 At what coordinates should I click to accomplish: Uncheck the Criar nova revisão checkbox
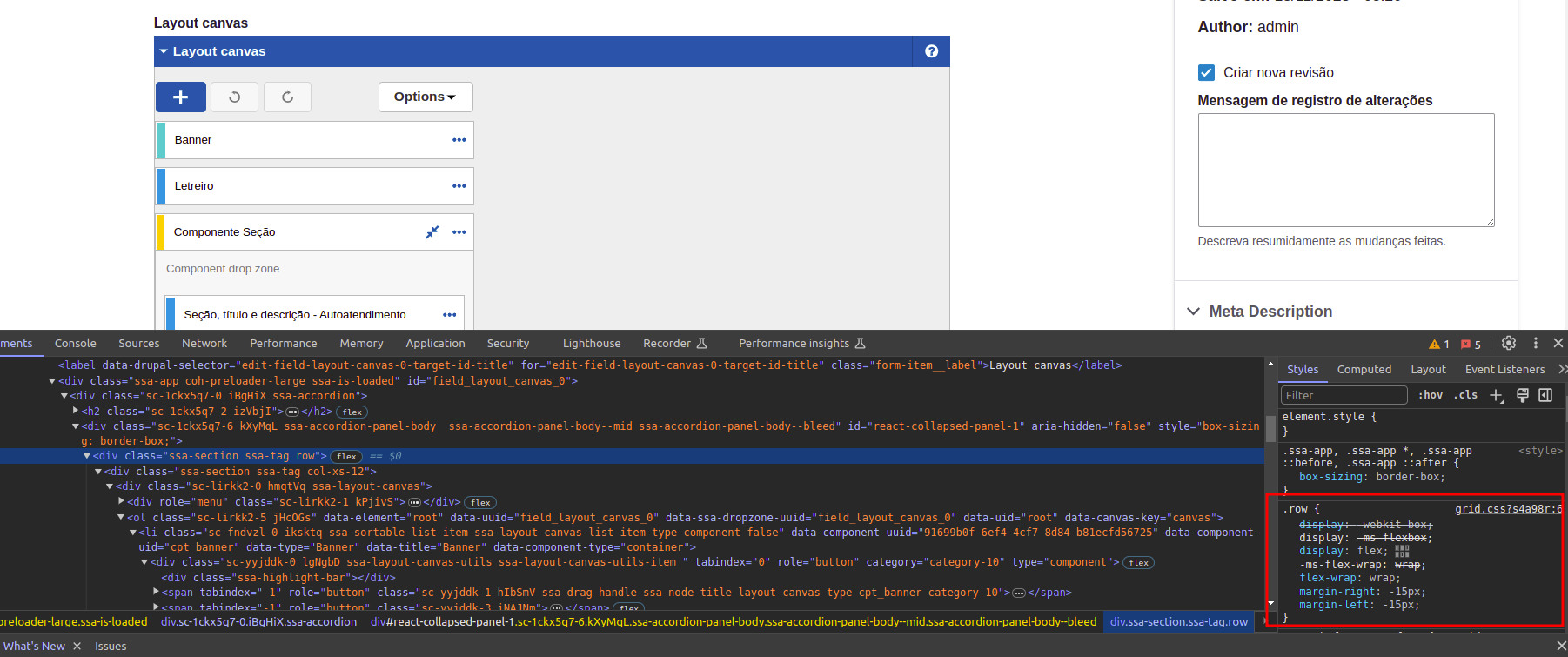click(x=1206, y=73)
